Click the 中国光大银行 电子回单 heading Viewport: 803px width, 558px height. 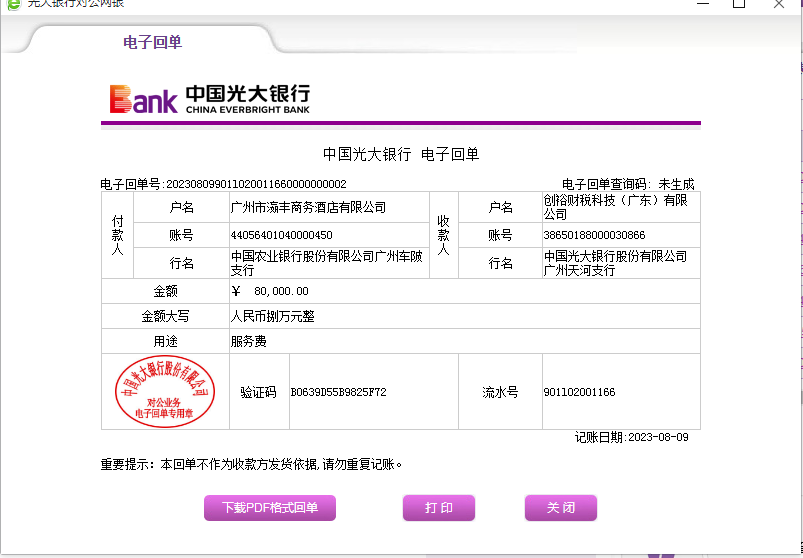401,154
